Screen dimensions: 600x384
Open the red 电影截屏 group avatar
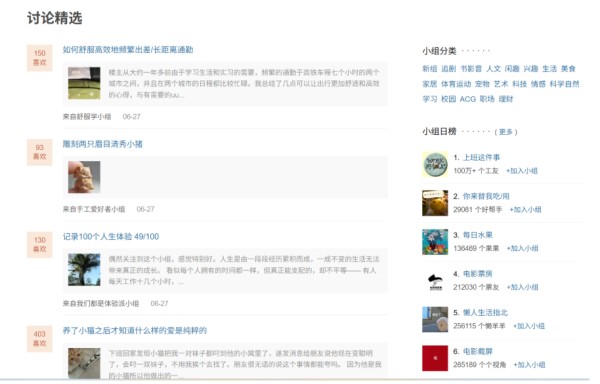(435, 358)
